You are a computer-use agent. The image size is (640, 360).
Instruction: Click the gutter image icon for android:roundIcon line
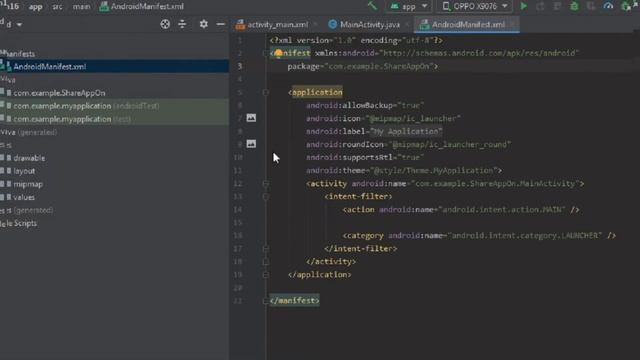(x=251, y=144)
